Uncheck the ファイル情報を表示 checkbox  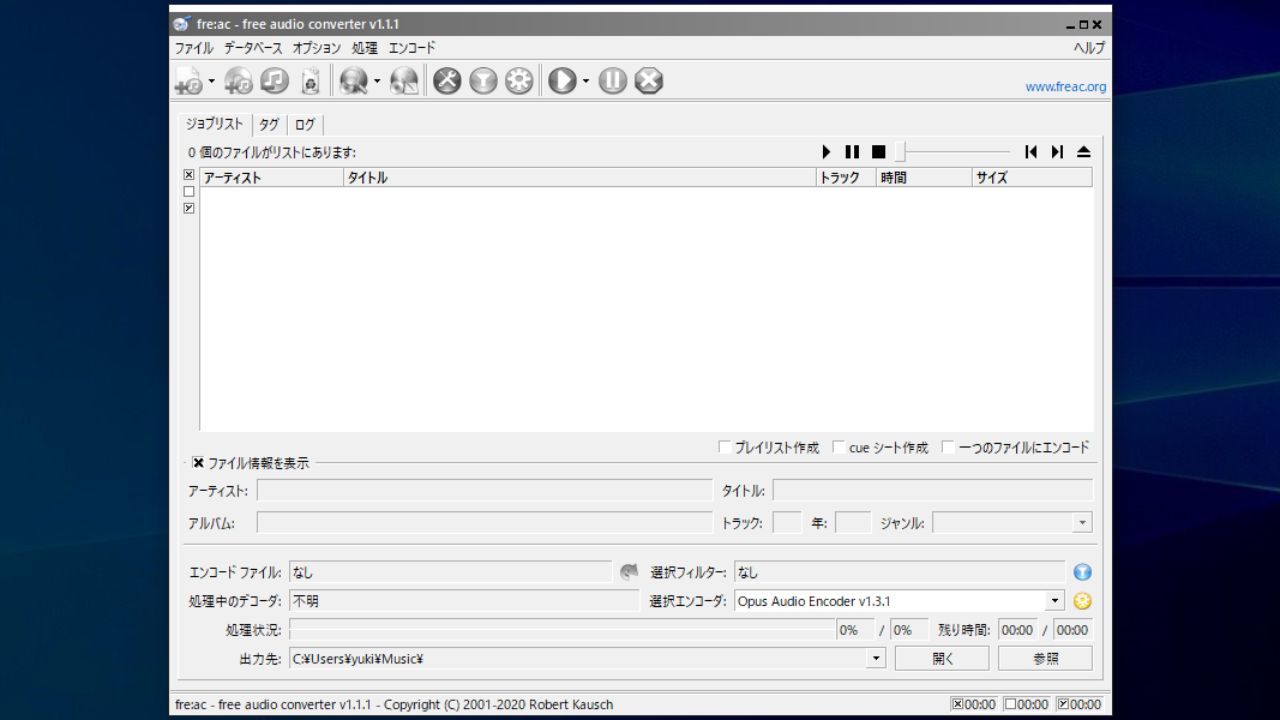(x=198, y=463)
